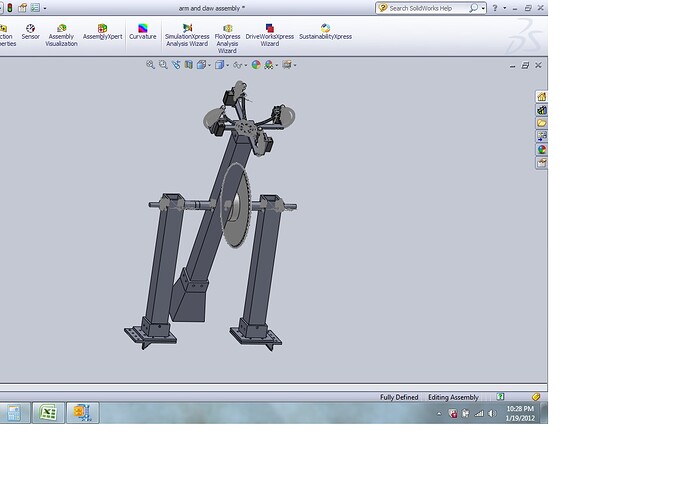The height and width of the screenshot is (500, 690).
Task: Show Curvature display
Action: [x=143, y=32]
